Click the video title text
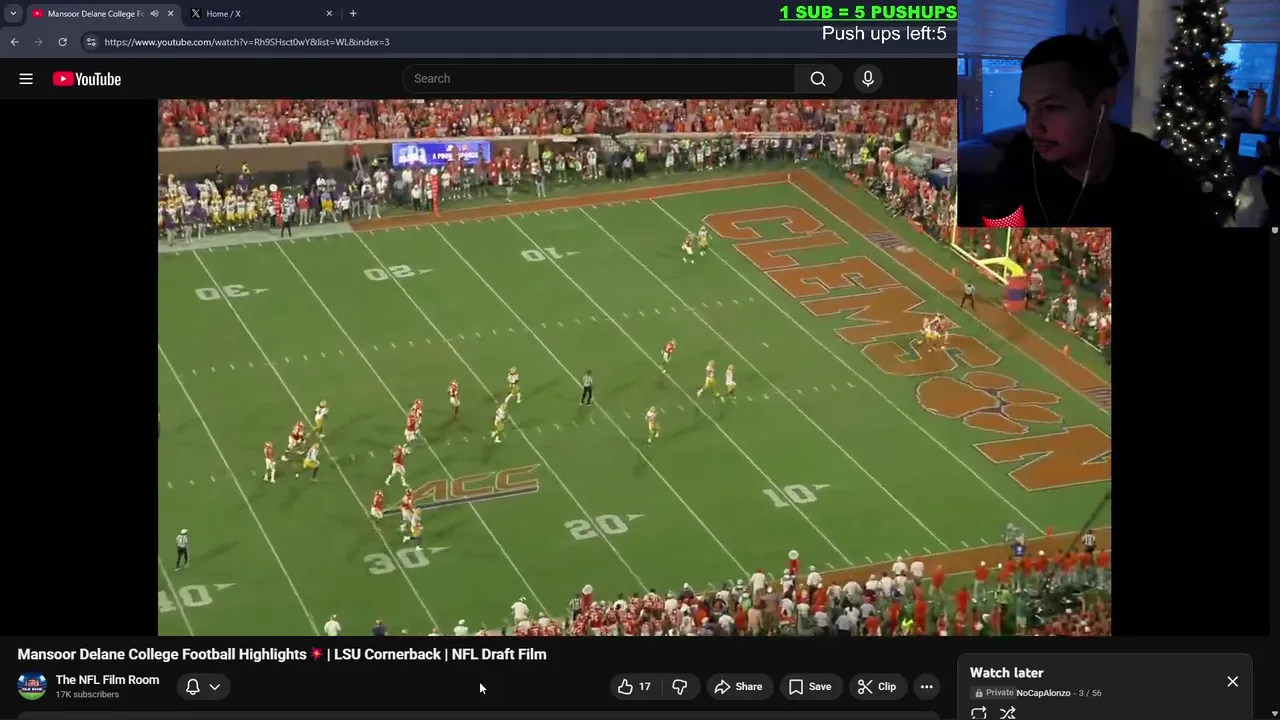 coord(282,654)
